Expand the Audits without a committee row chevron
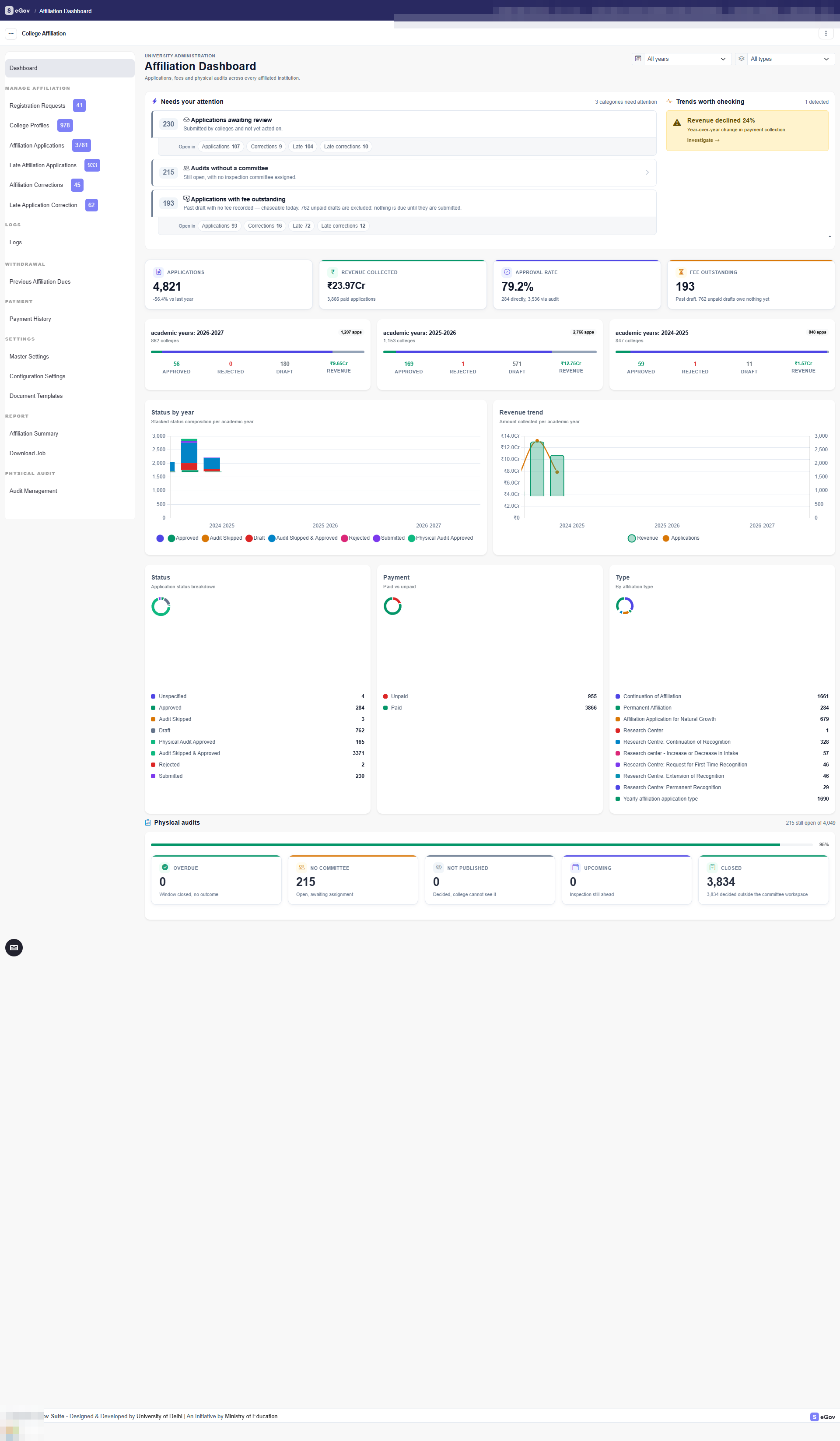Viewport: 840px width, 1441px height. click(x=647, y=173)
